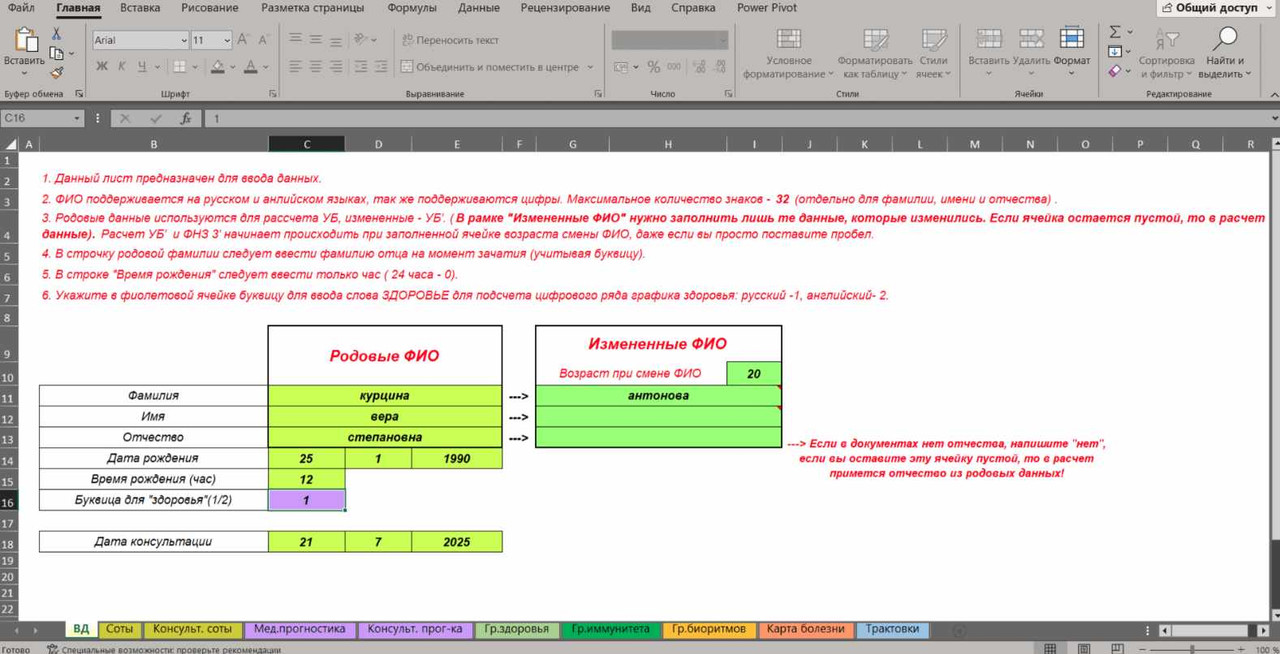1280x654 pixels.
Task: Expand the font size dropdown
Action: pos(227,41)
